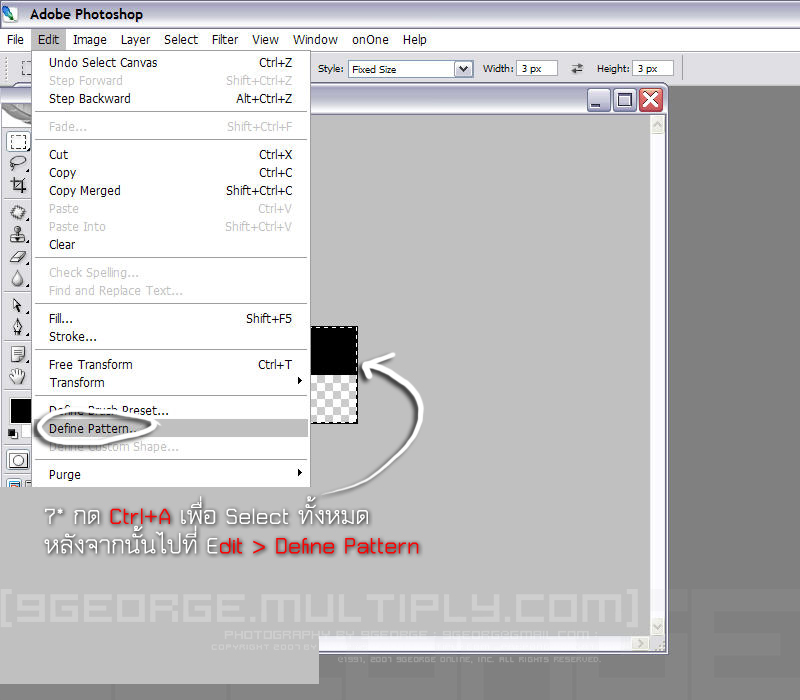Open the Window menu
800x700 pixels.
(315, 40)
